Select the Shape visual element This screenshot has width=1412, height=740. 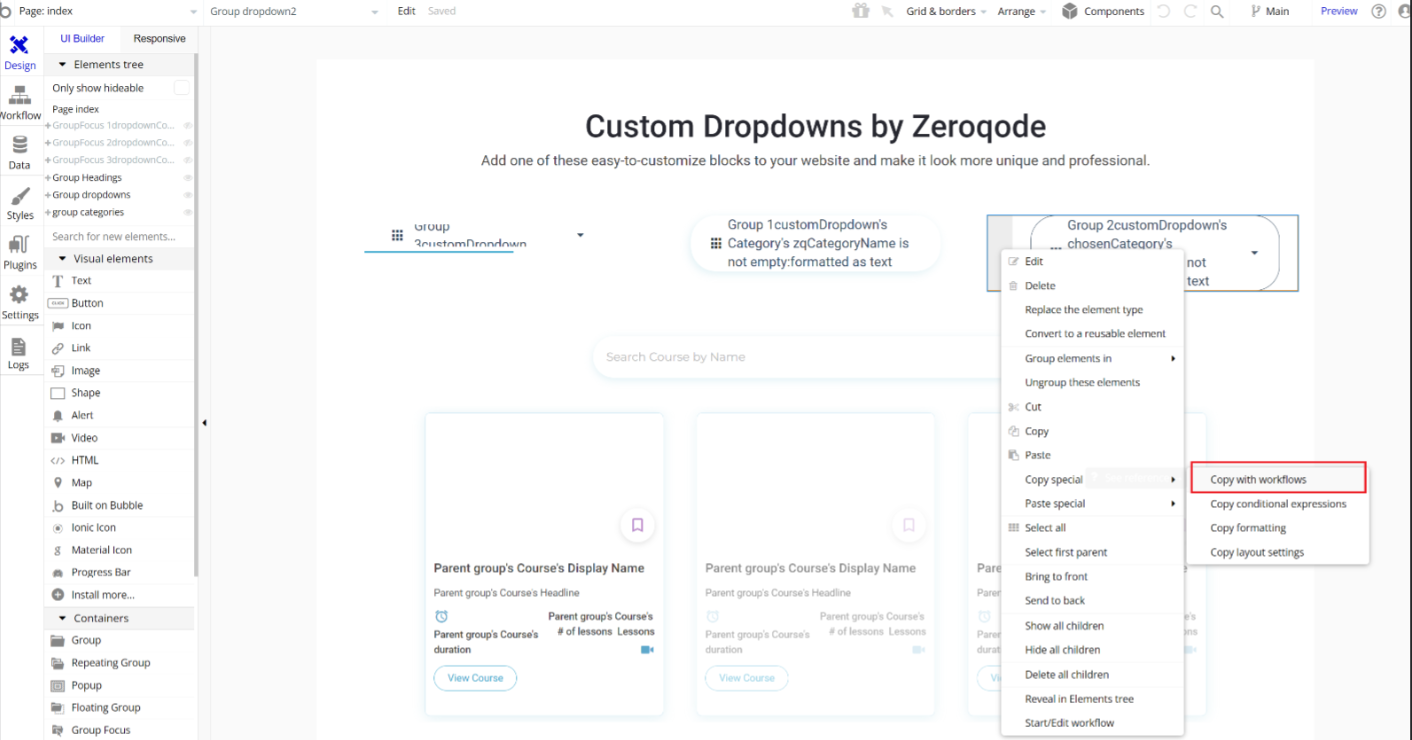click(x=85, y=393)
